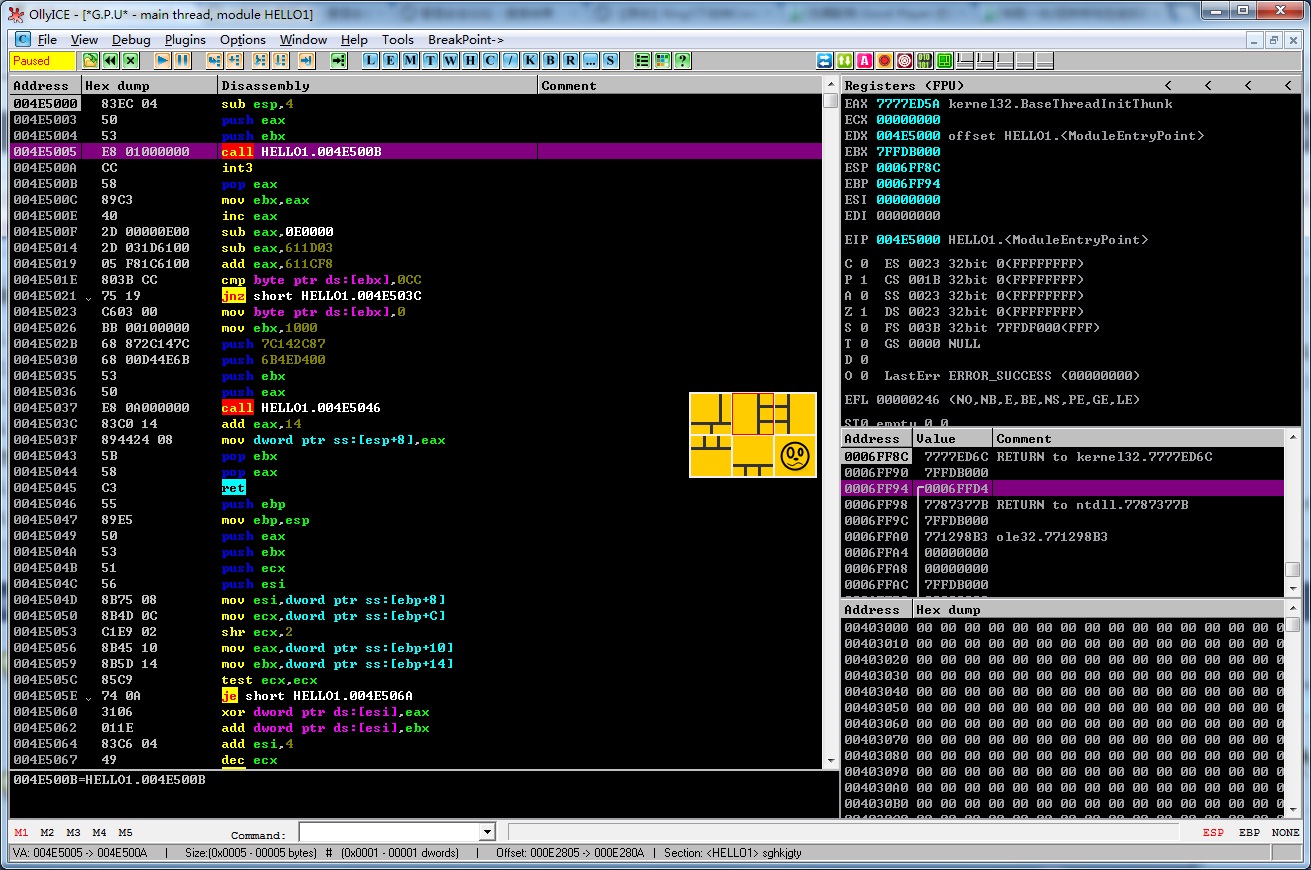Expand the Command combo box dropdown
This screenshot has height=870, width=1311.
487,832
